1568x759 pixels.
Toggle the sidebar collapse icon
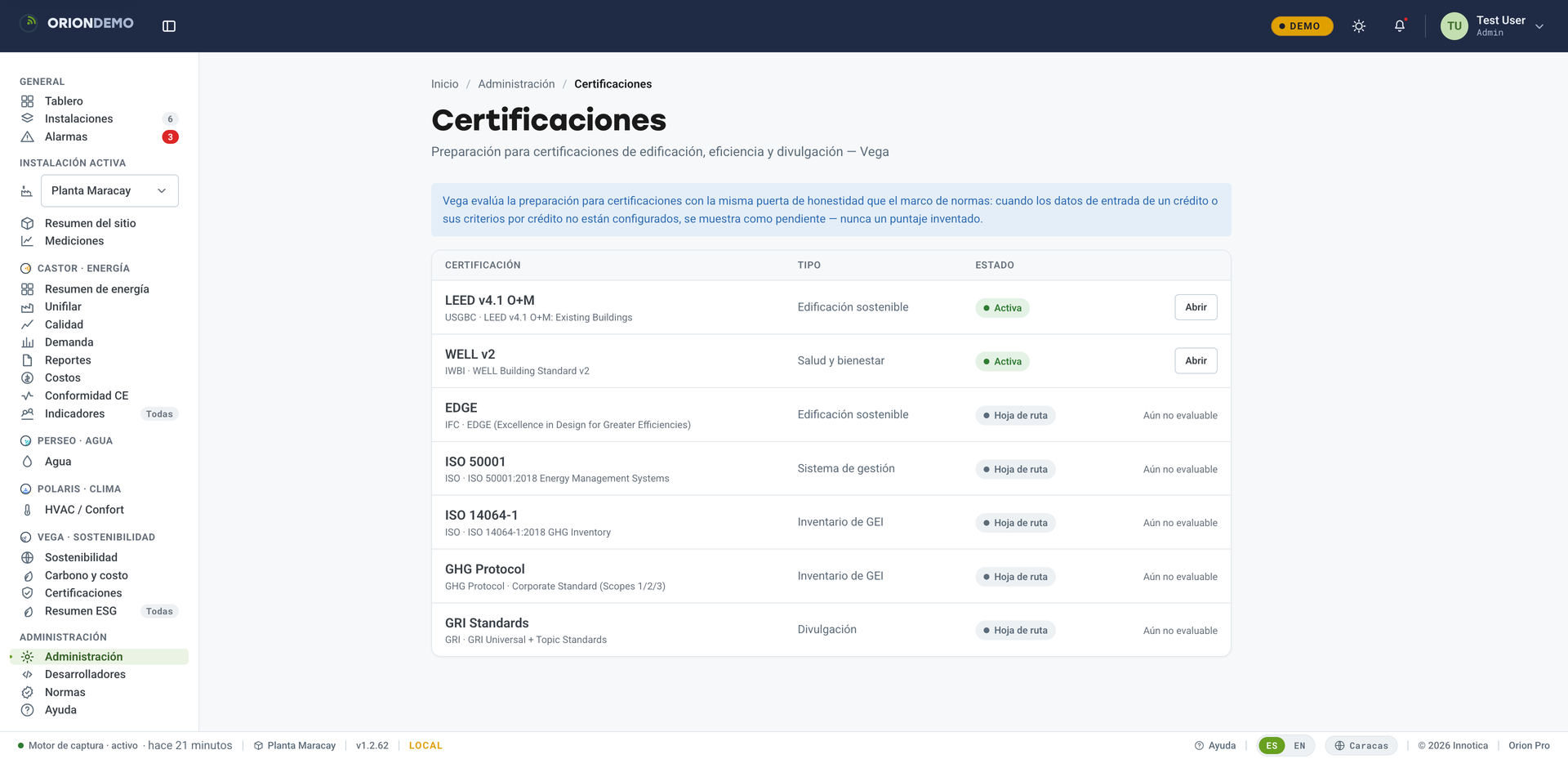(x=169, y=26)
